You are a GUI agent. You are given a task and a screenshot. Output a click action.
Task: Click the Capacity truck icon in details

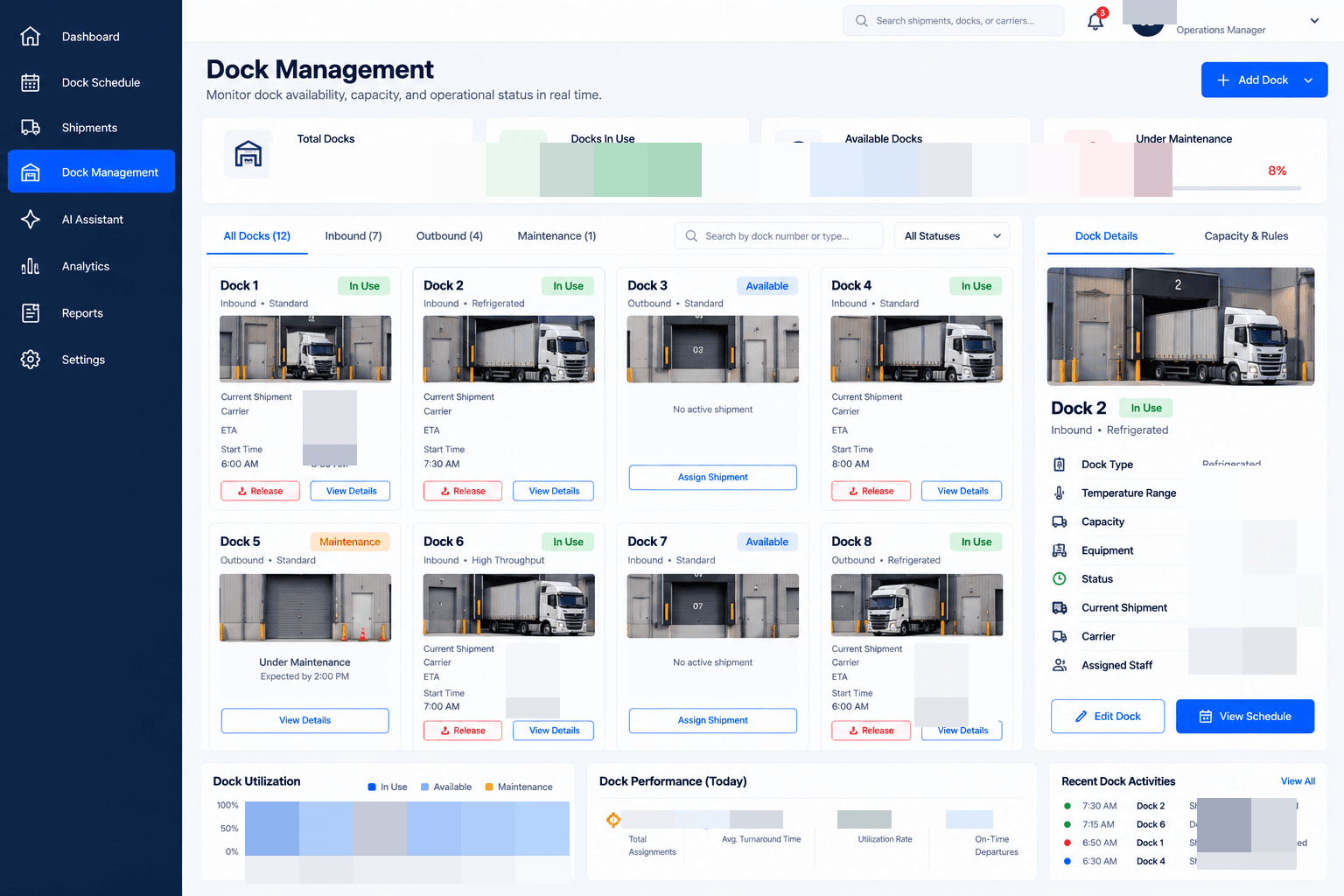(1060, 521)
